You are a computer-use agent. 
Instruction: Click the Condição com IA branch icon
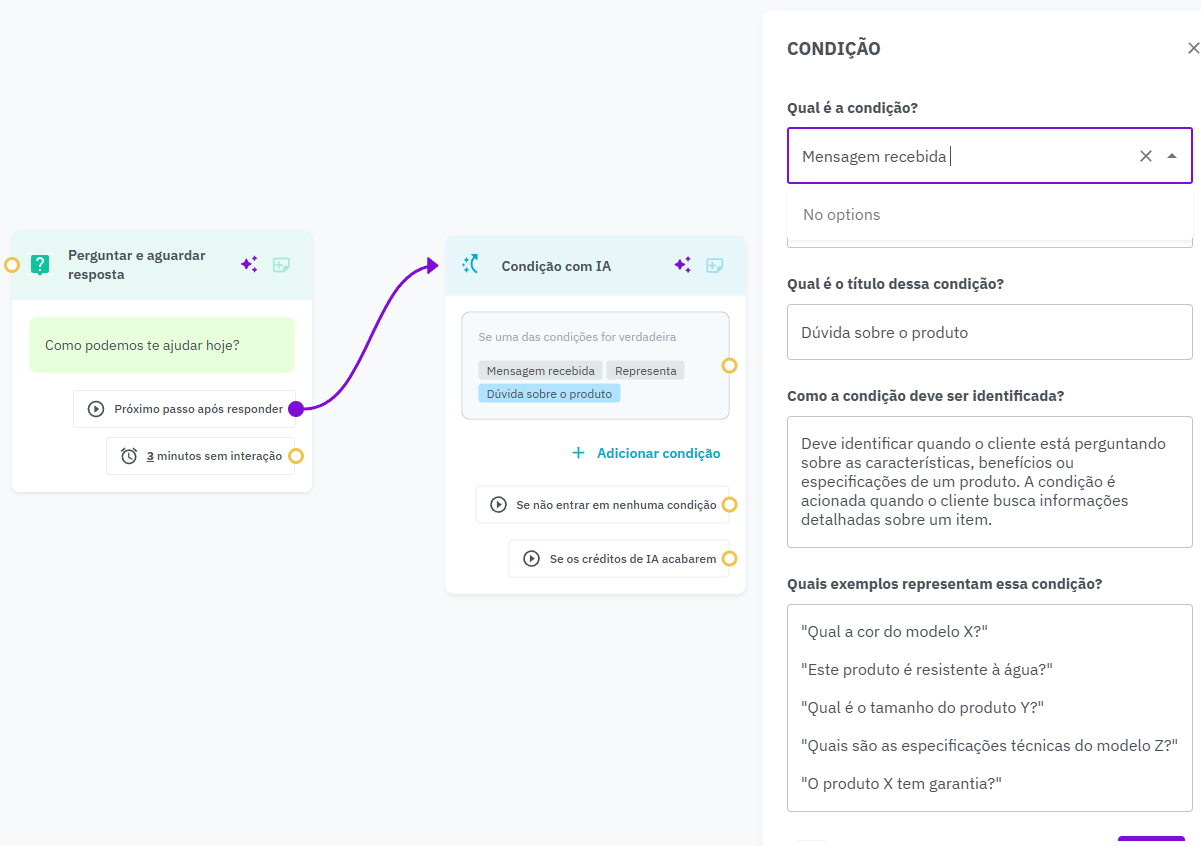click(x=471, y=265)
